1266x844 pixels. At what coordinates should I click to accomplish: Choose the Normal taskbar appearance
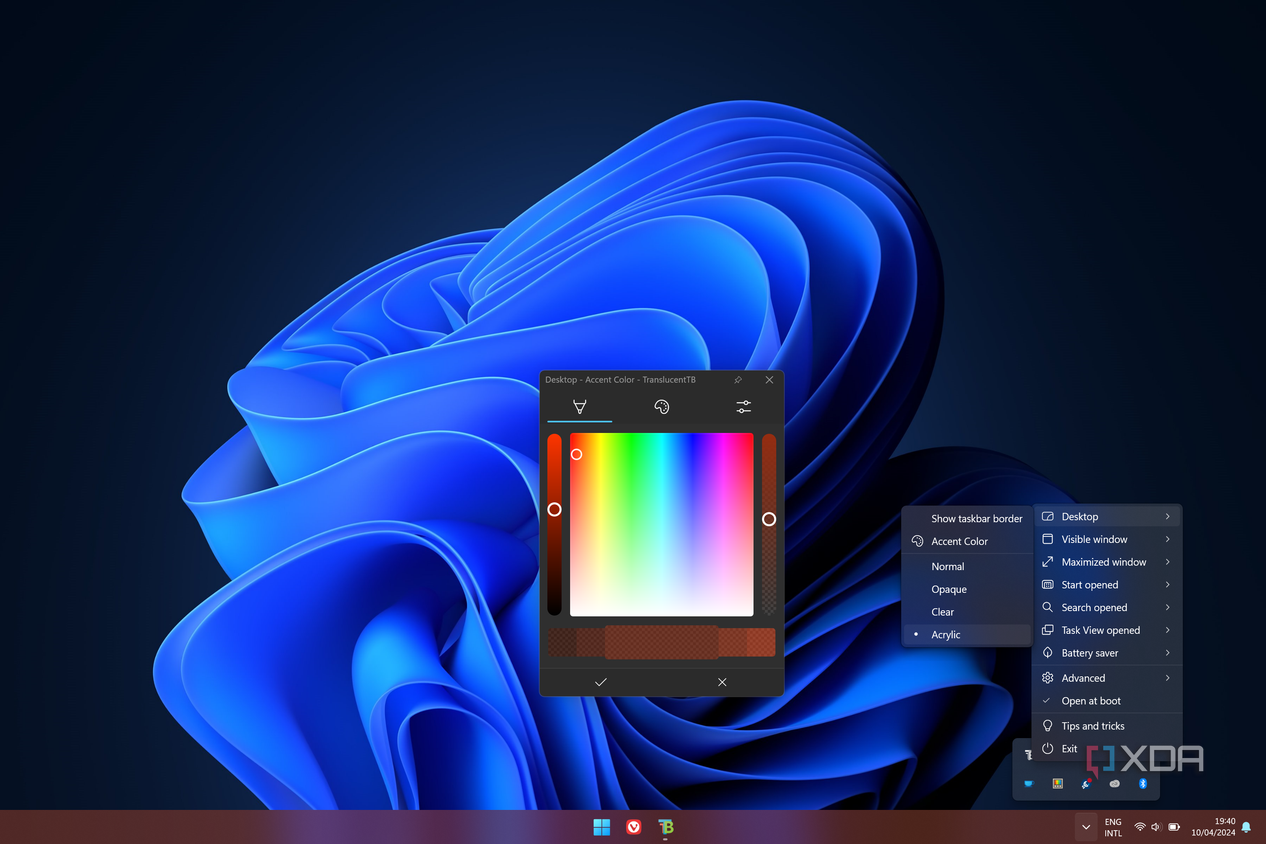click(x=967, y=566)
